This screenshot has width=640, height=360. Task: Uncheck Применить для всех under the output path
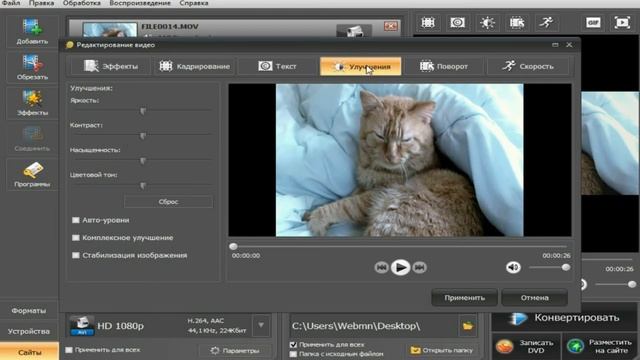pos(293,344)
